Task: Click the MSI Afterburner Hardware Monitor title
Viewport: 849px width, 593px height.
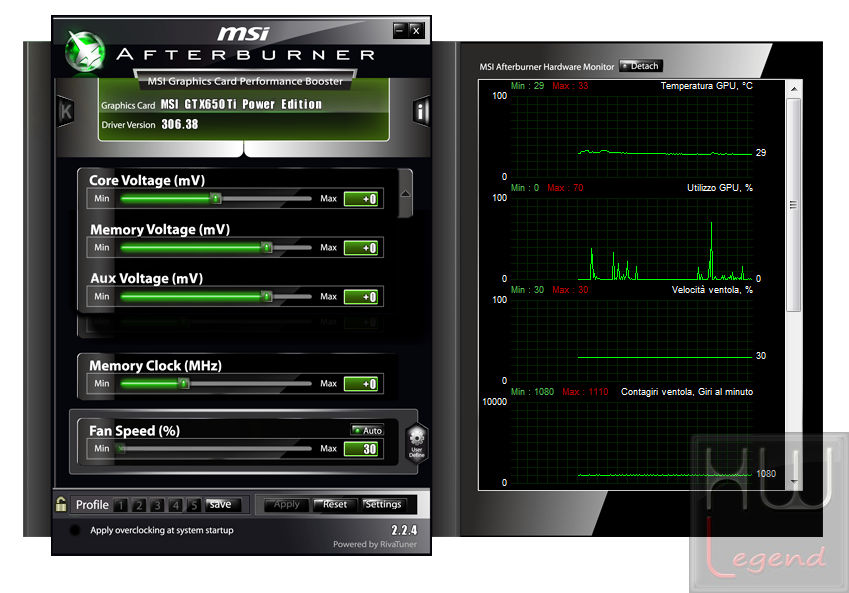Action: click(547, 67)
